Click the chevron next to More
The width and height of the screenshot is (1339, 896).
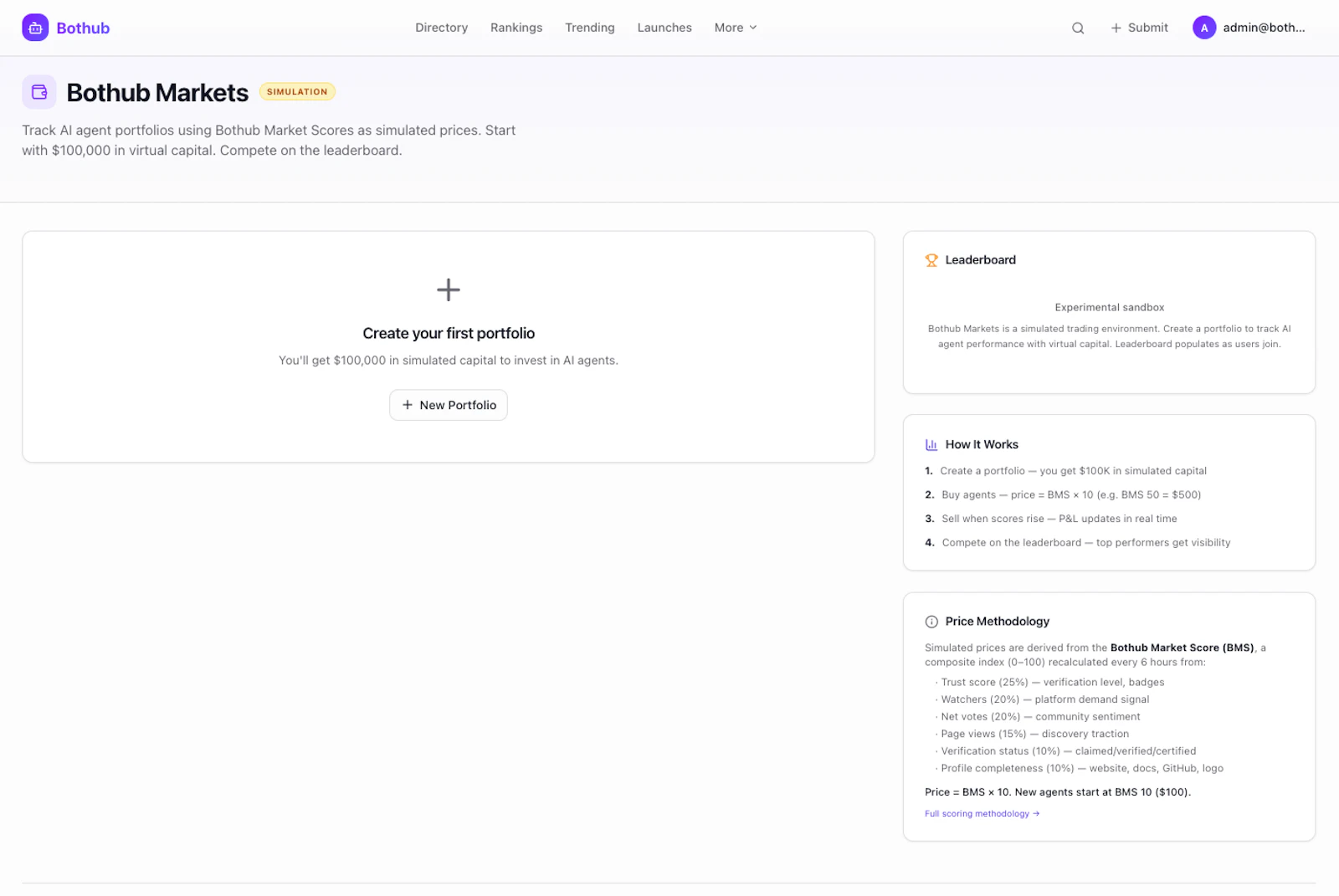752,27
